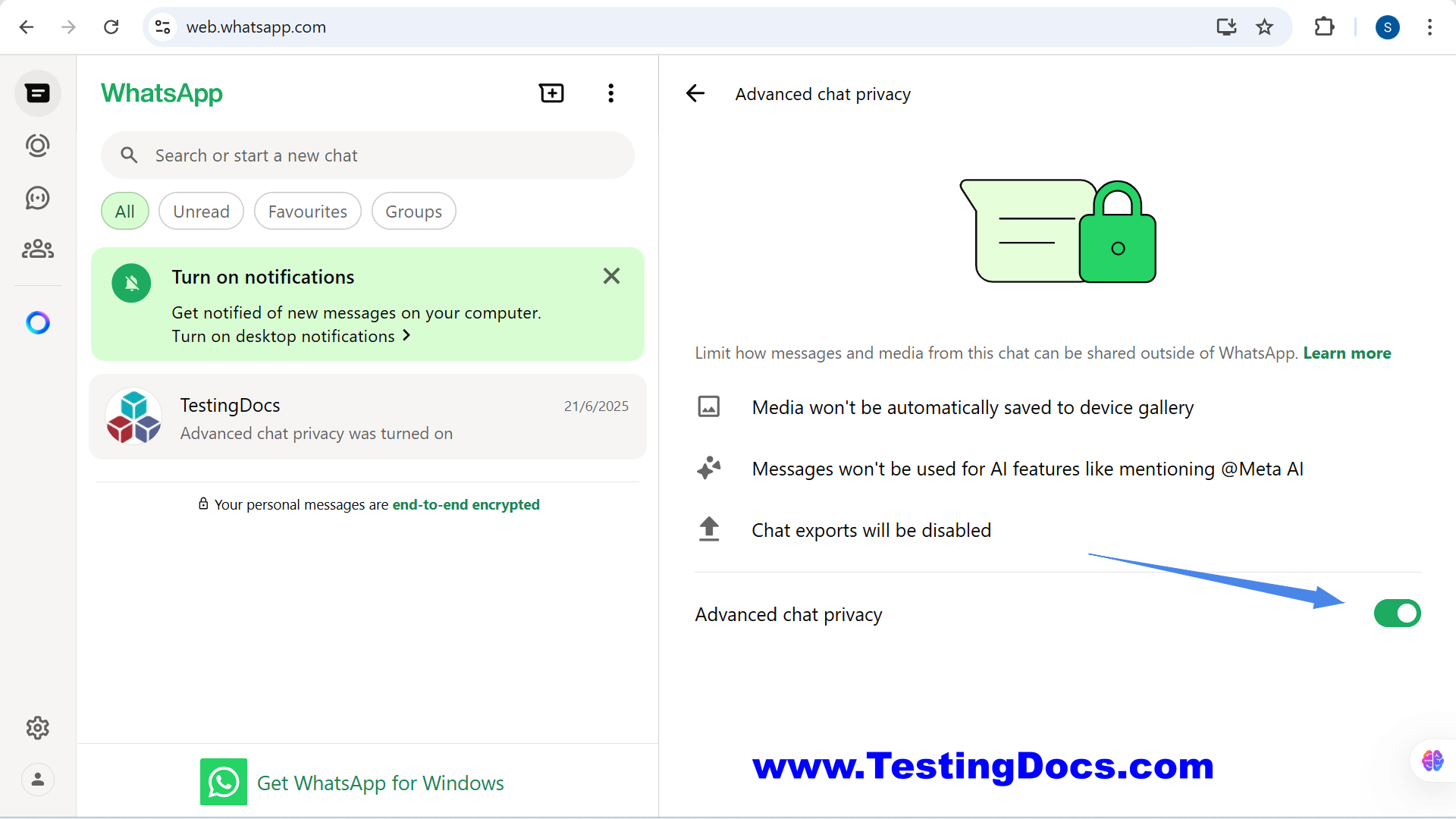Open the floating brain assistant icon
The image size is (1456, 819).
click(1432, 760)
